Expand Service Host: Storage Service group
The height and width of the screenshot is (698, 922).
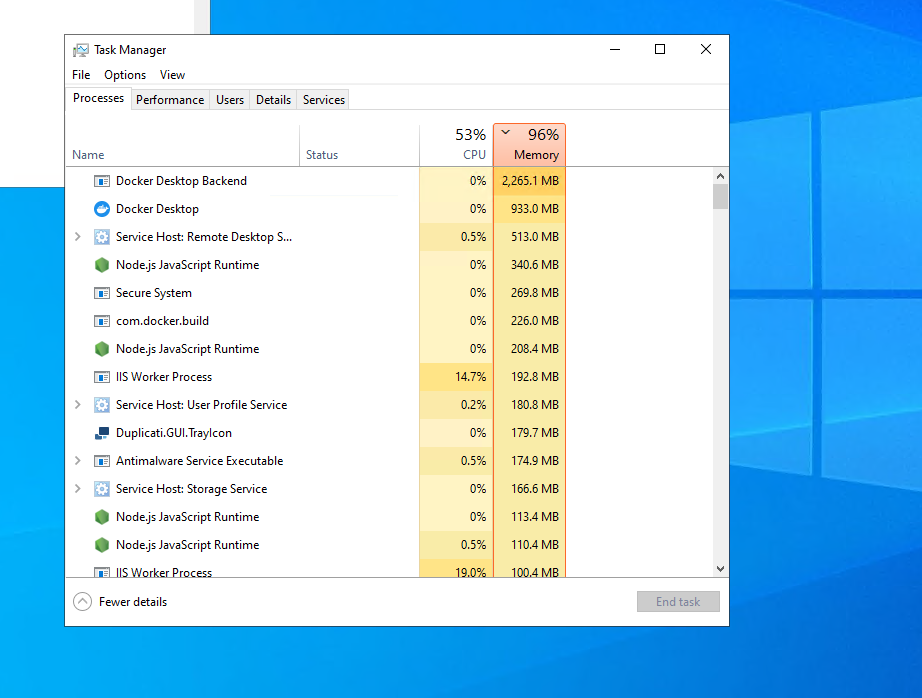[x=78, y=489]
